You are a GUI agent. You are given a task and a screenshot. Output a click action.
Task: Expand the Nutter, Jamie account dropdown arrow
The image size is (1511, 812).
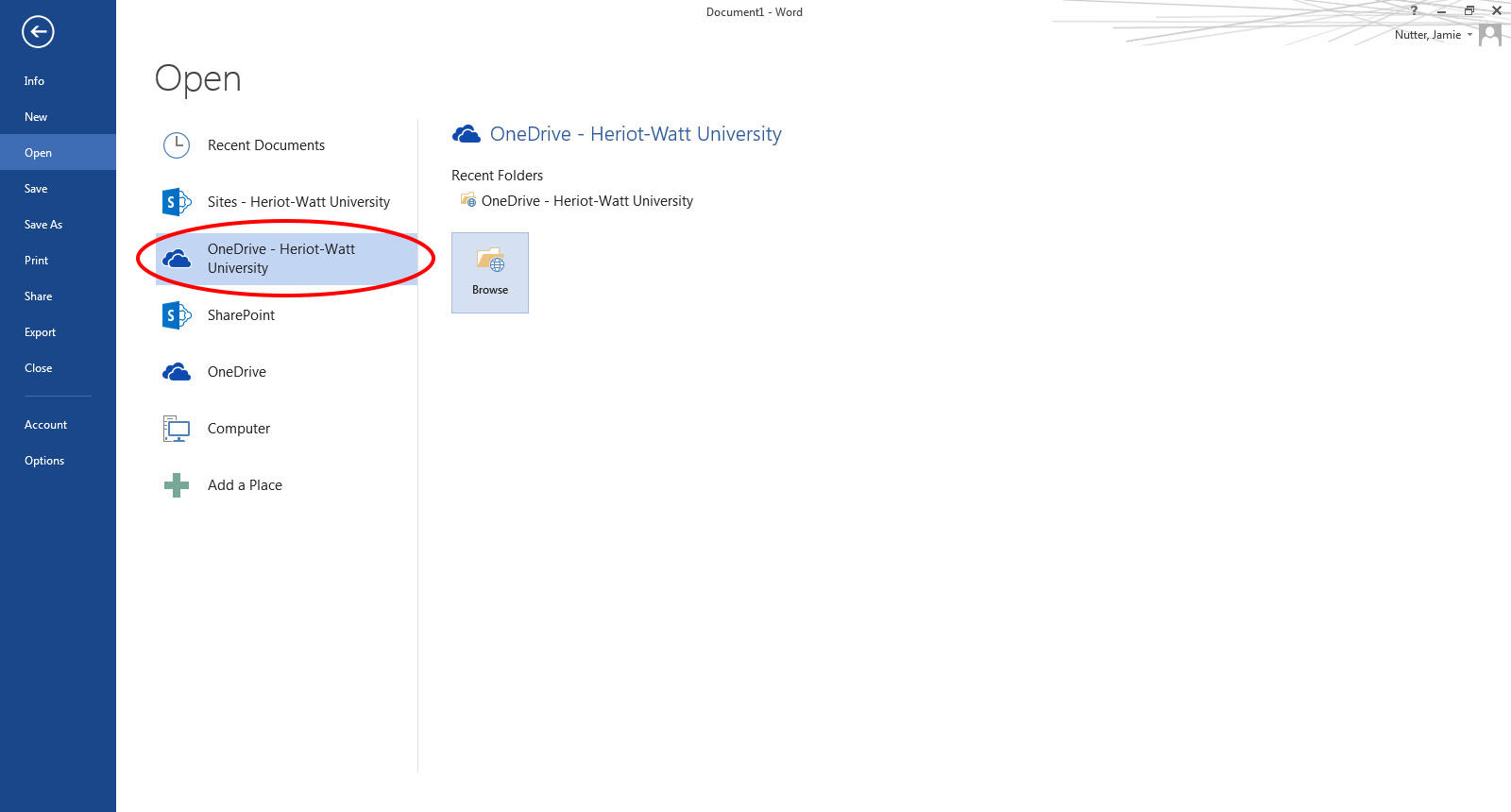[x=1469, y=35]
